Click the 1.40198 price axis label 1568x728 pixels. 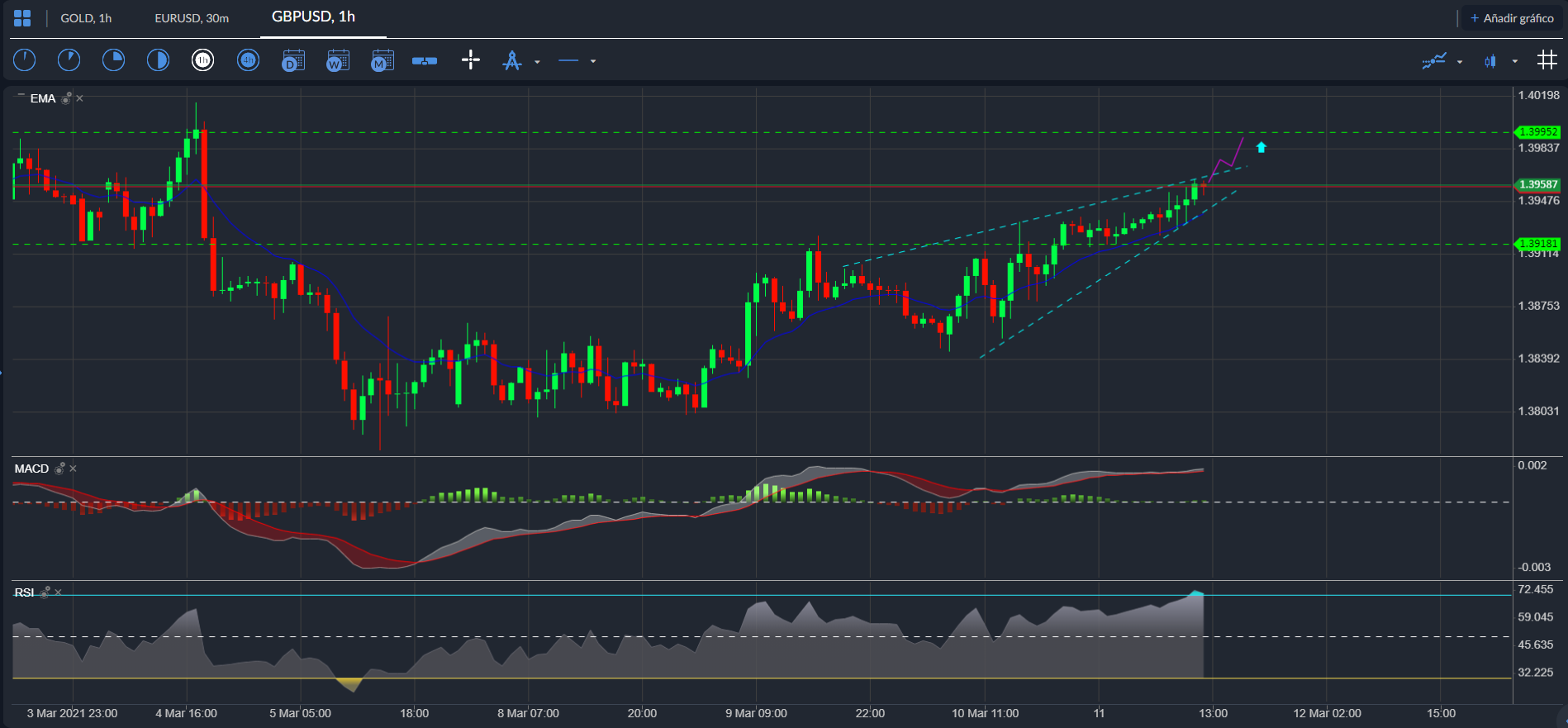click(x=1539, y=95)
